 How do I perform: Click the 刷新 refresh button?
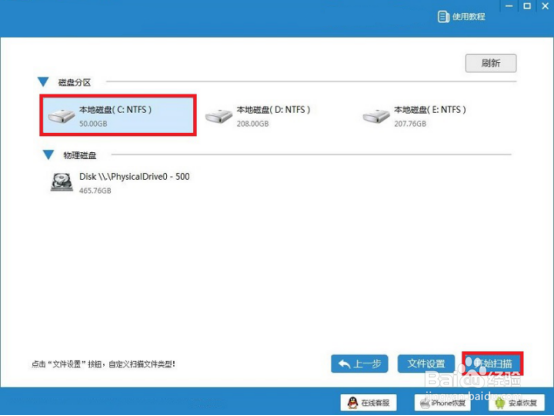click(x=491, y=63)
